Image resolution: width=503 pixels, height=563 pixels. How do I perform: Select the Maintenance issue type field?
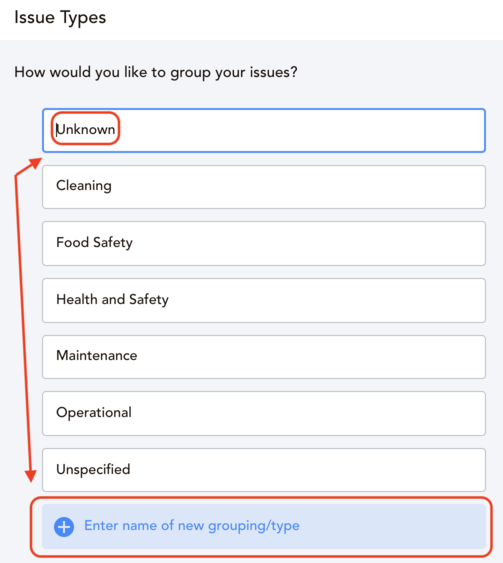coord(264,357)
